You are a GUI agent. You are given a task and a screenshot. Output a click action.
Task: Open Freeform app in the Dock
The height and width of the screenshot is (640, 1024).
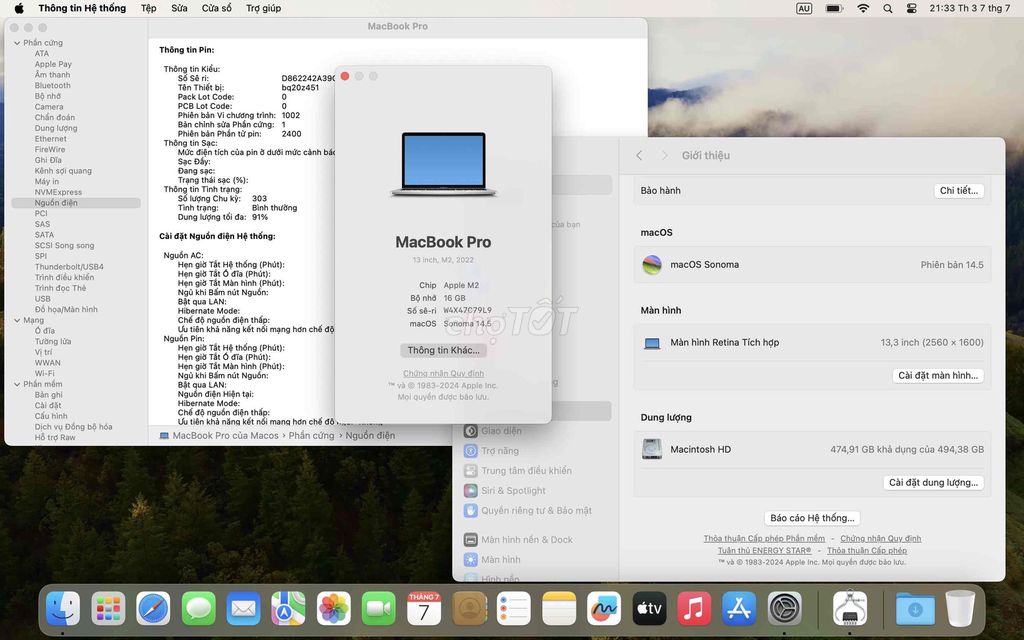604,609
